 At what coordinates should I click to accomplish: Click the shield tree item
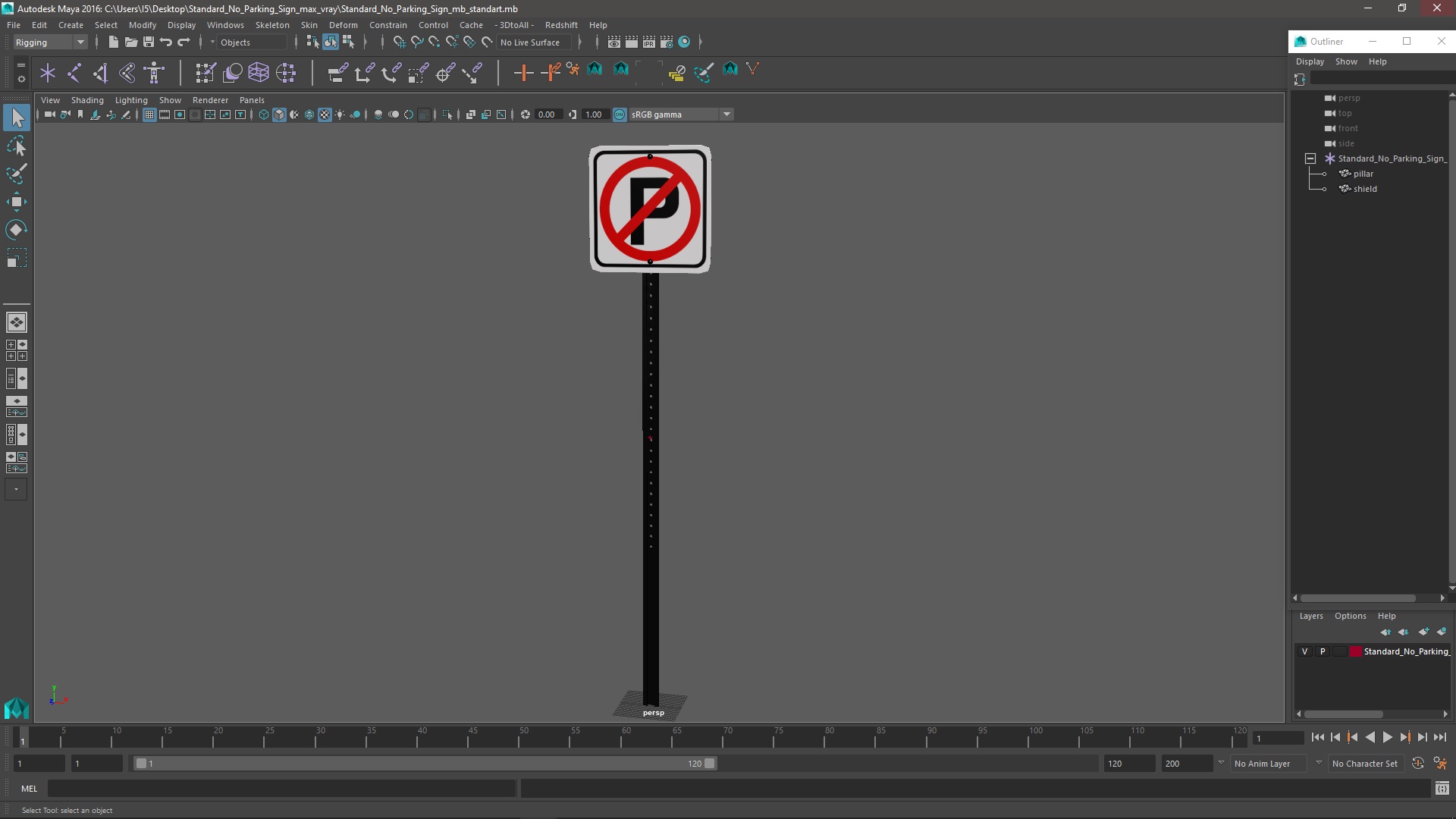(1365, 189)
